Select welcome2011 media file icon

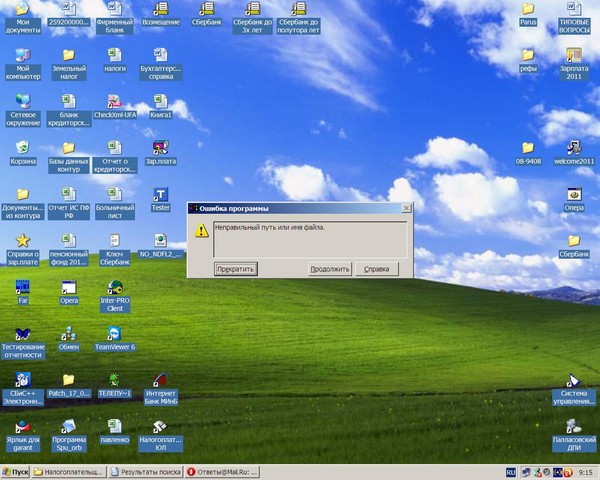574,152
